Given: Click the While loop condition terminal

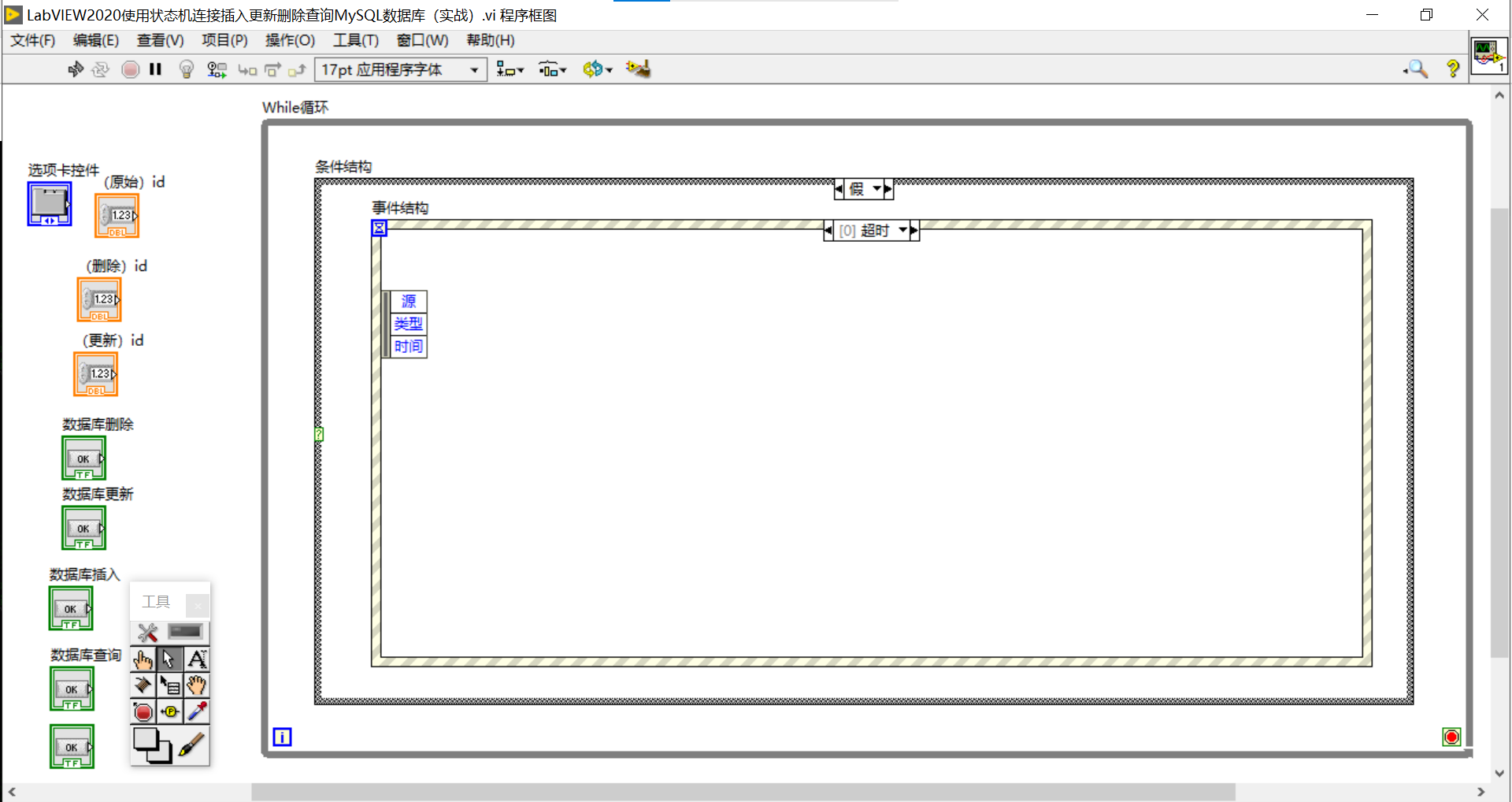Looking at the screenshot, I should coord(1451,737).
